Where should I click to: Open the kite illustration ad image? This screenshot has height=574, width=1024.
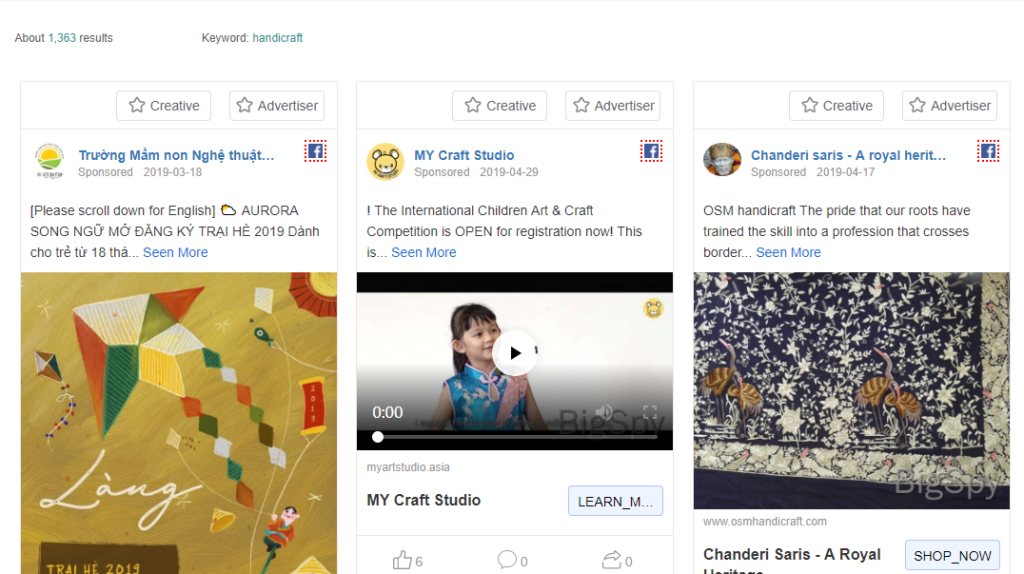[x=179, y=423]
